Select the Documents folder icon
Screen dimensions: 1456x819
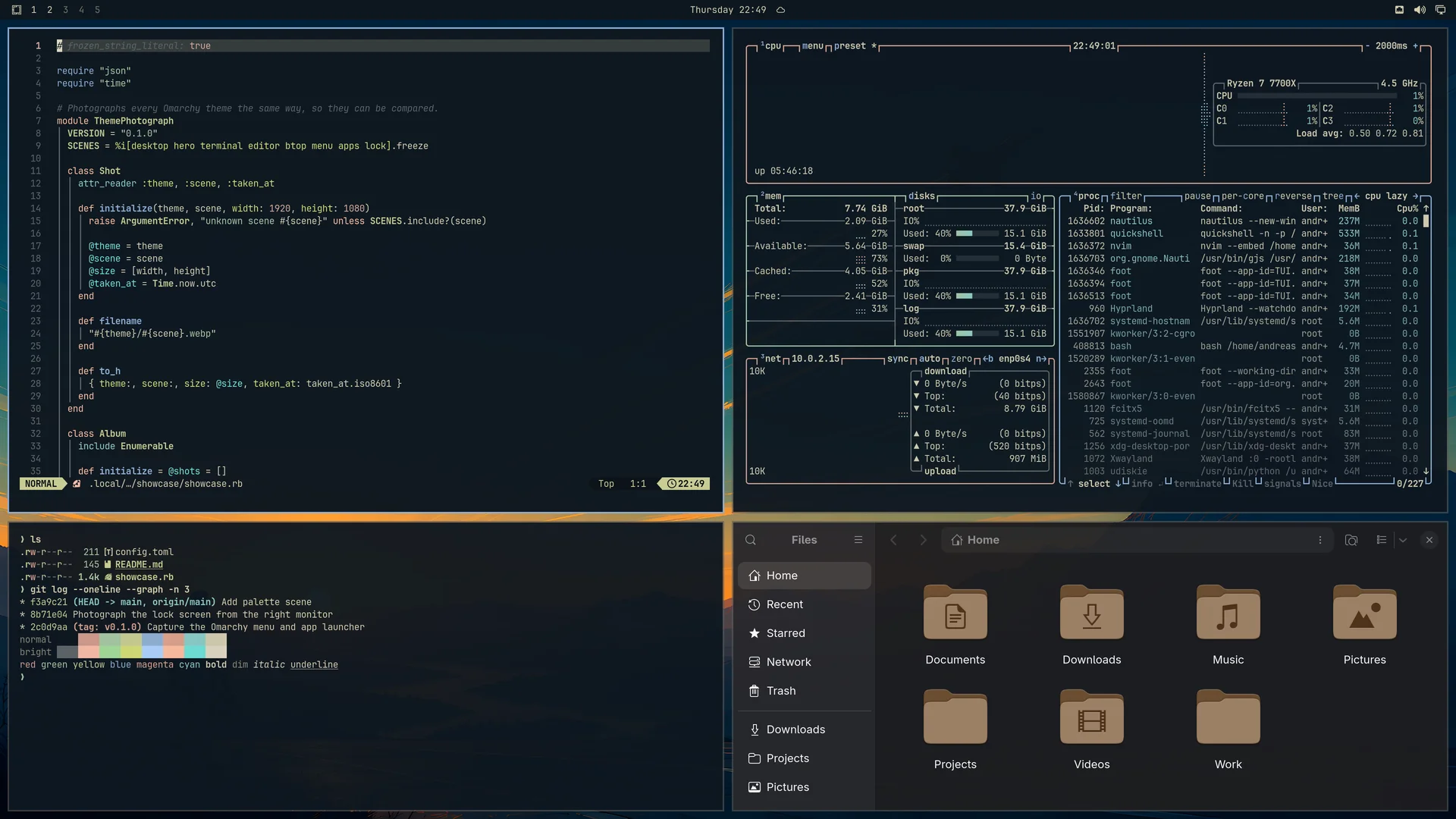pos(955,613)
